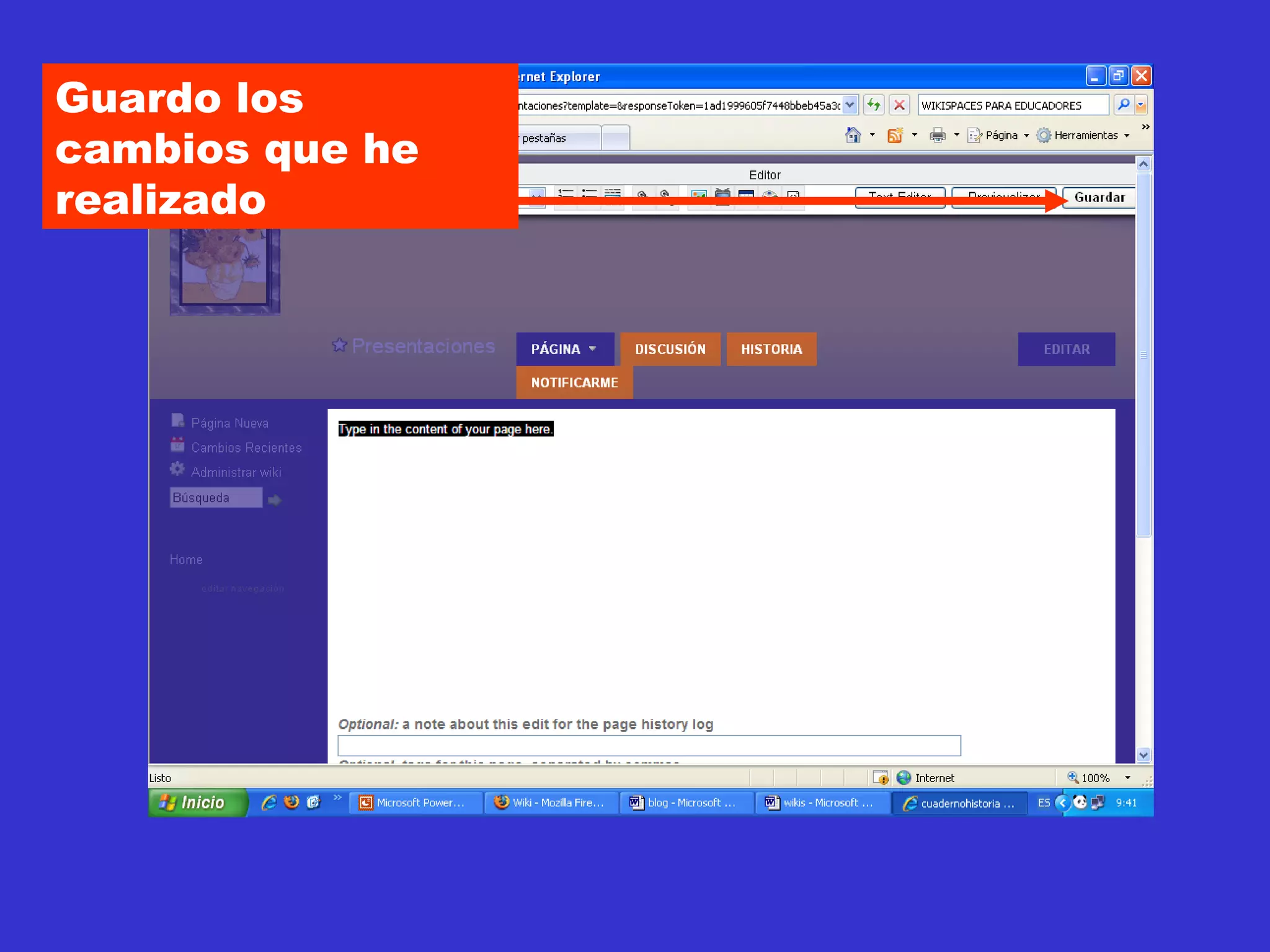Click the bulleted list editor icon

[x=589, y=196]
